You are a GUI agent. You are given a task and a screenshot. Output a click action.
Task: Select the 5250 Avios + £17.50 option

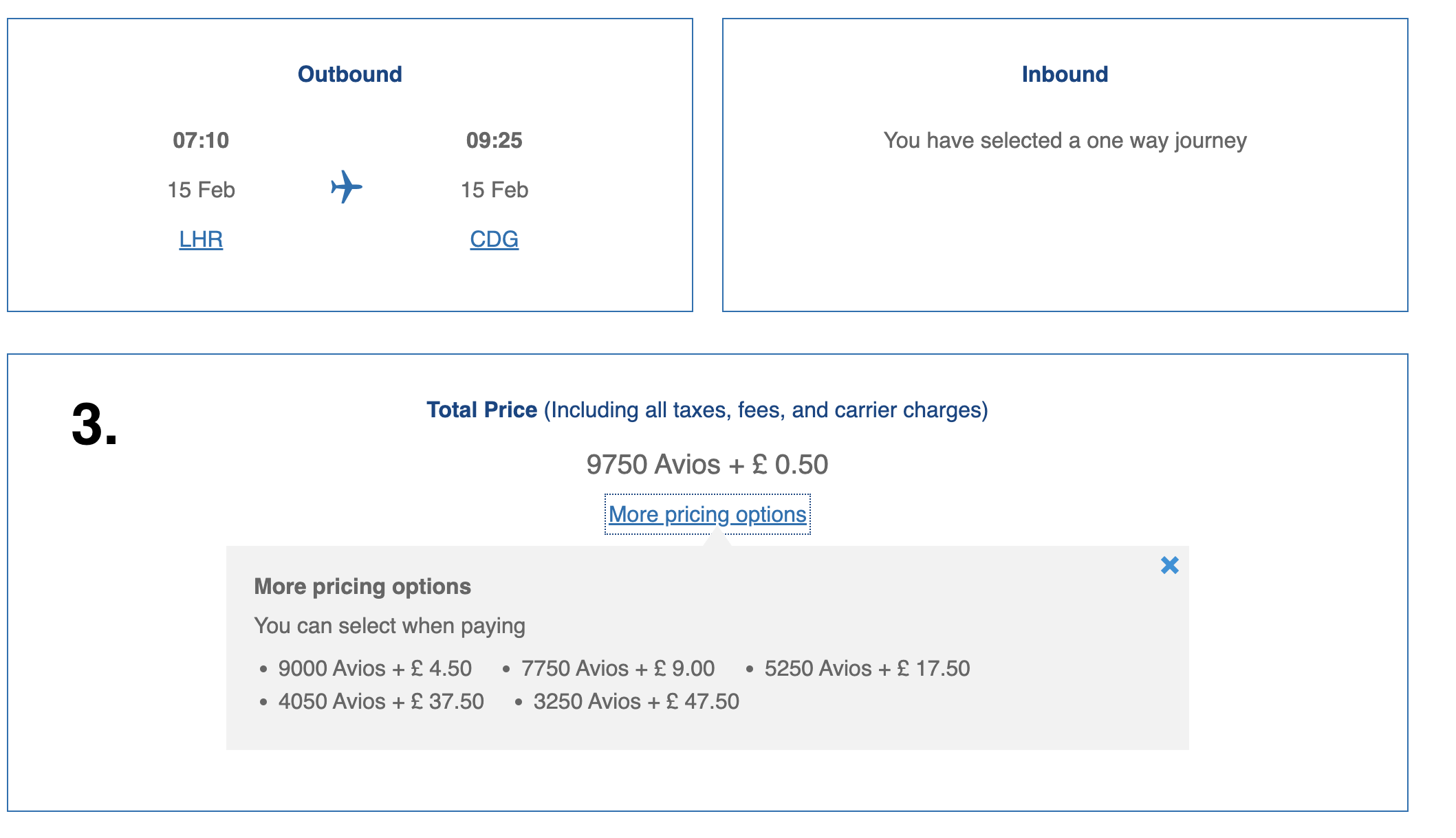tap(867, 668)
